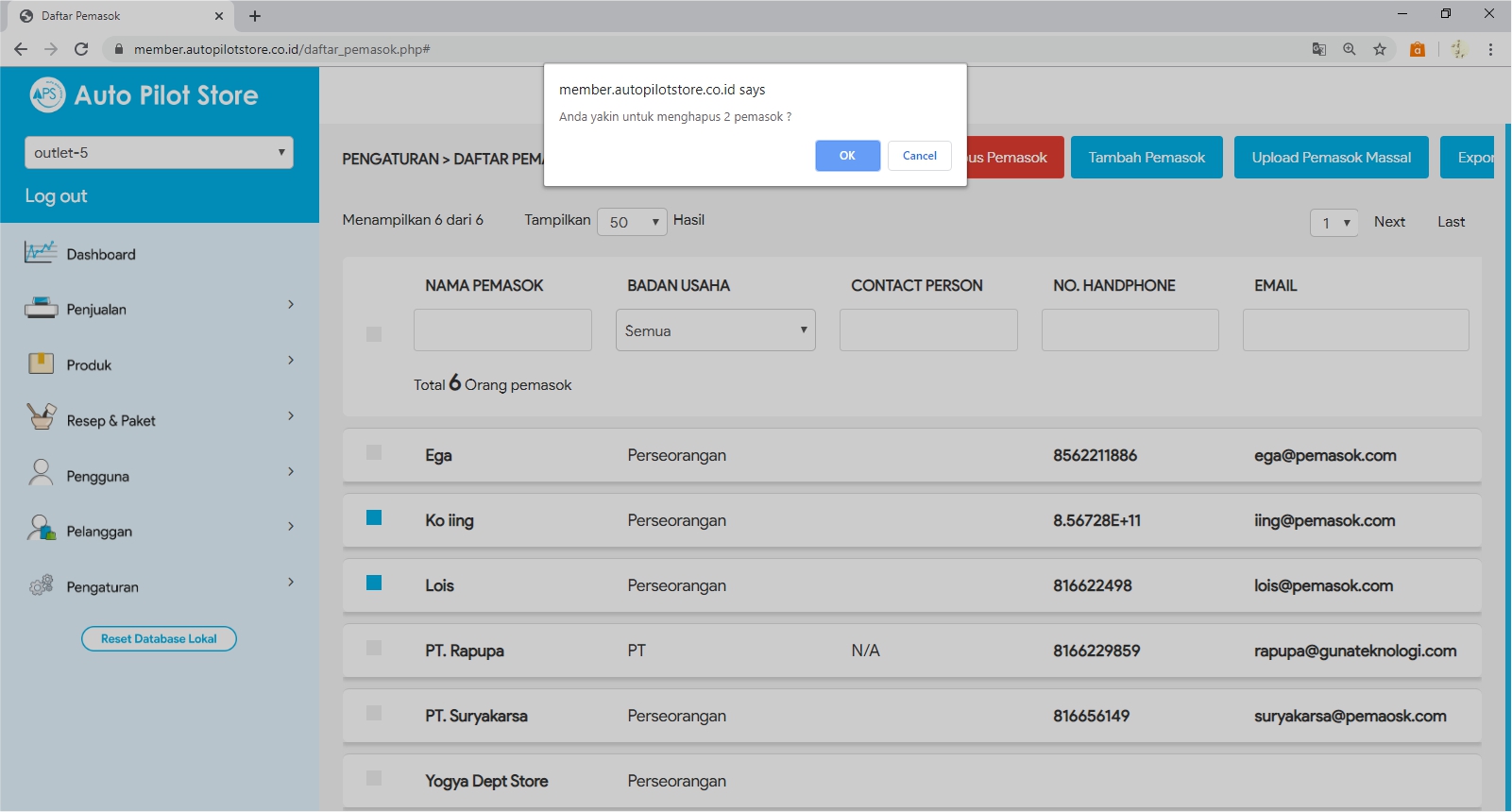This screenshot has height=812, width=1512.
Task: Uncheck the Lois supplier checkbox
Action: 374,583
